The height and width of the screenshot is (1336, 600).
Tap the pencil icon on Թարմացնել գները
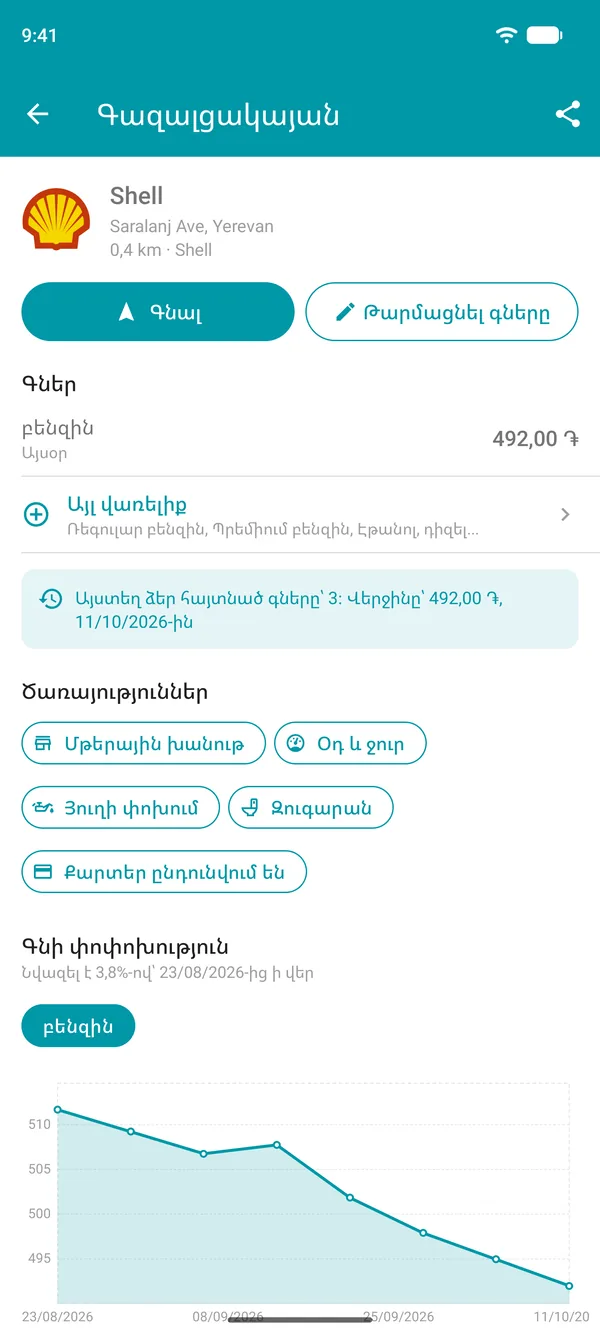(345, 312)
